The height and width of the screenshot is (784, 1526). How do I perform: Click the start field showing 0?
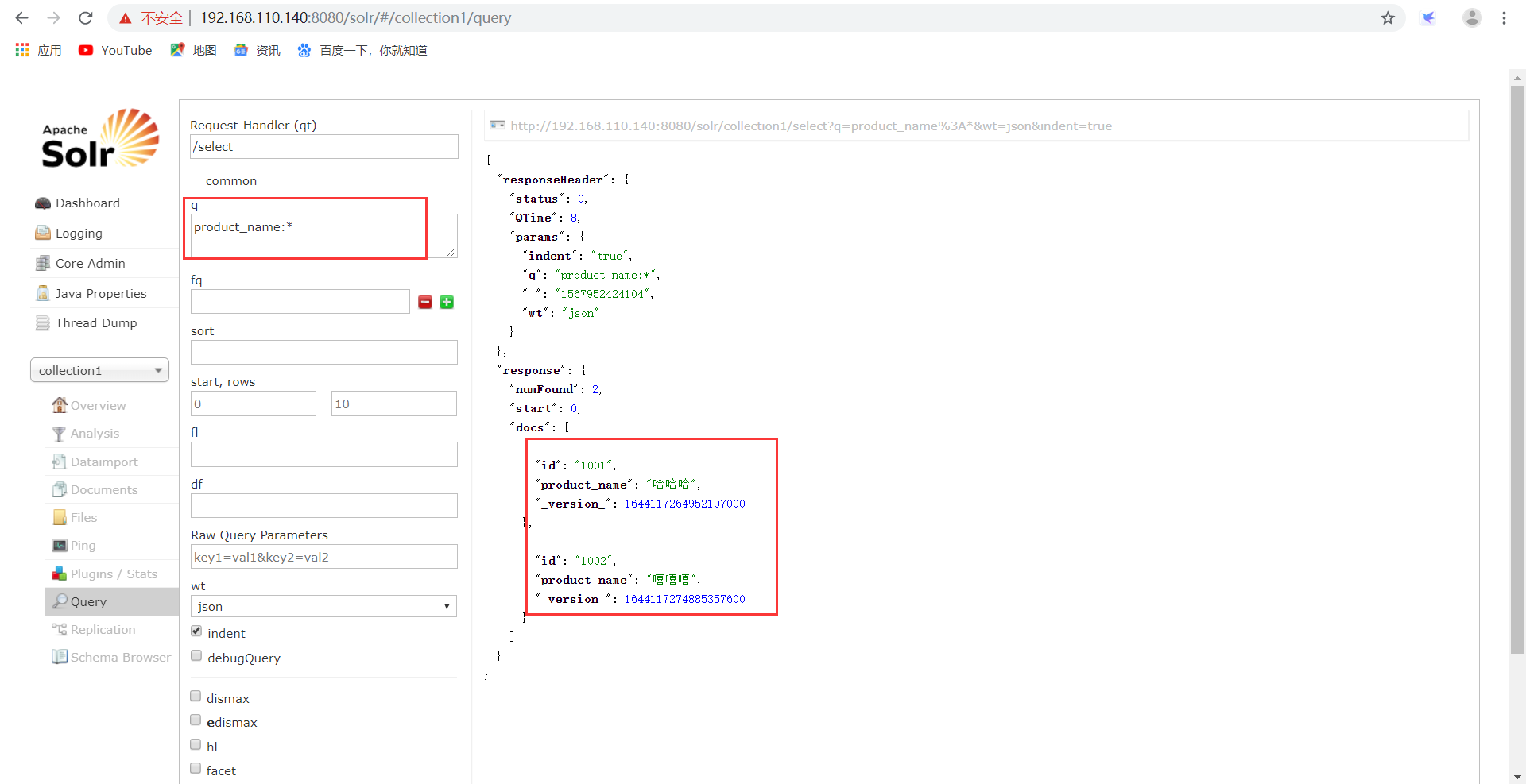point(254,404)
